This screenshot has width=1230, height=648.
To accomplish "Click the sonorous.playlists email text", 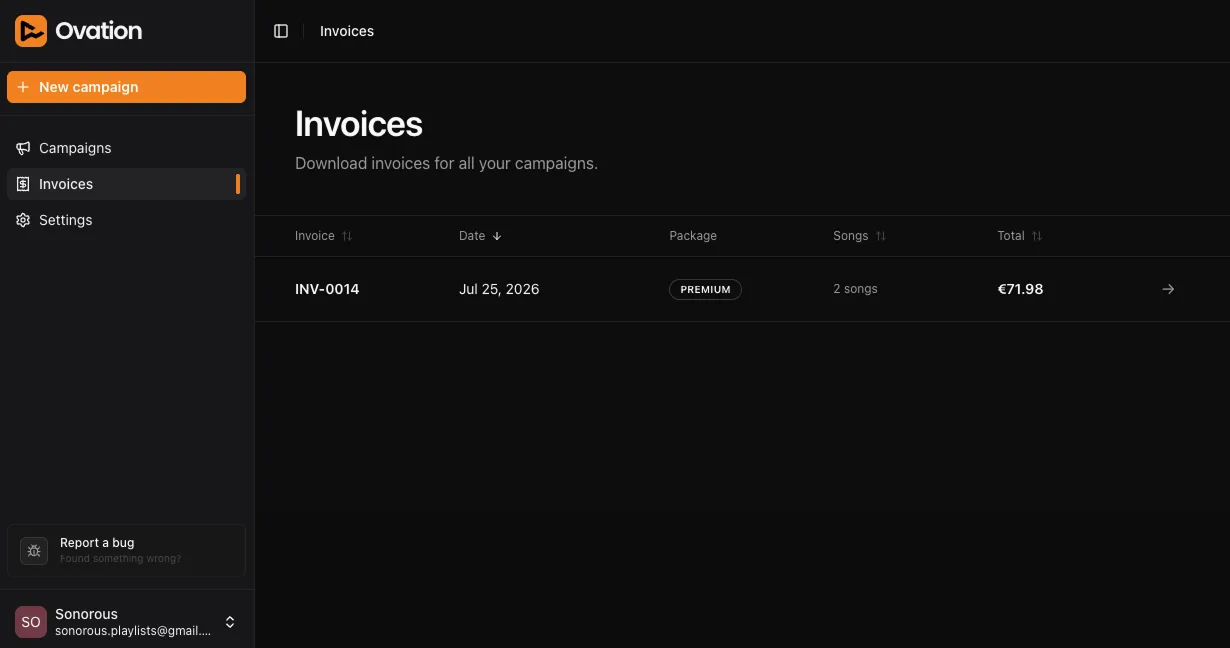I will click(133, 631).
